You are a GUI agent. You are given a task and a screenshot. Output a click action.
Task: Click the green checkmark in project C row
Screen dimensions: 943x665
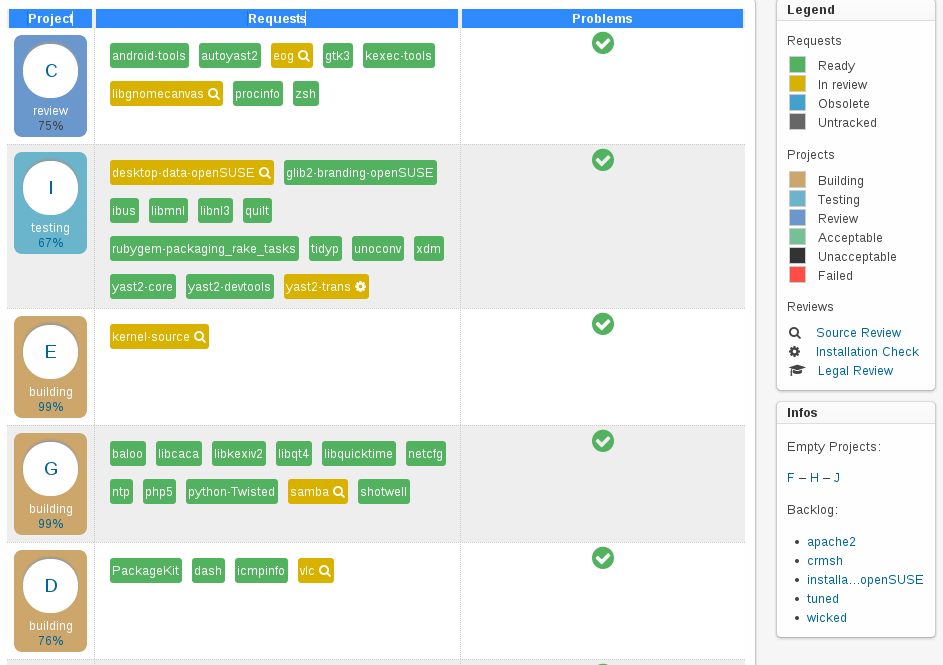point(603,43)
